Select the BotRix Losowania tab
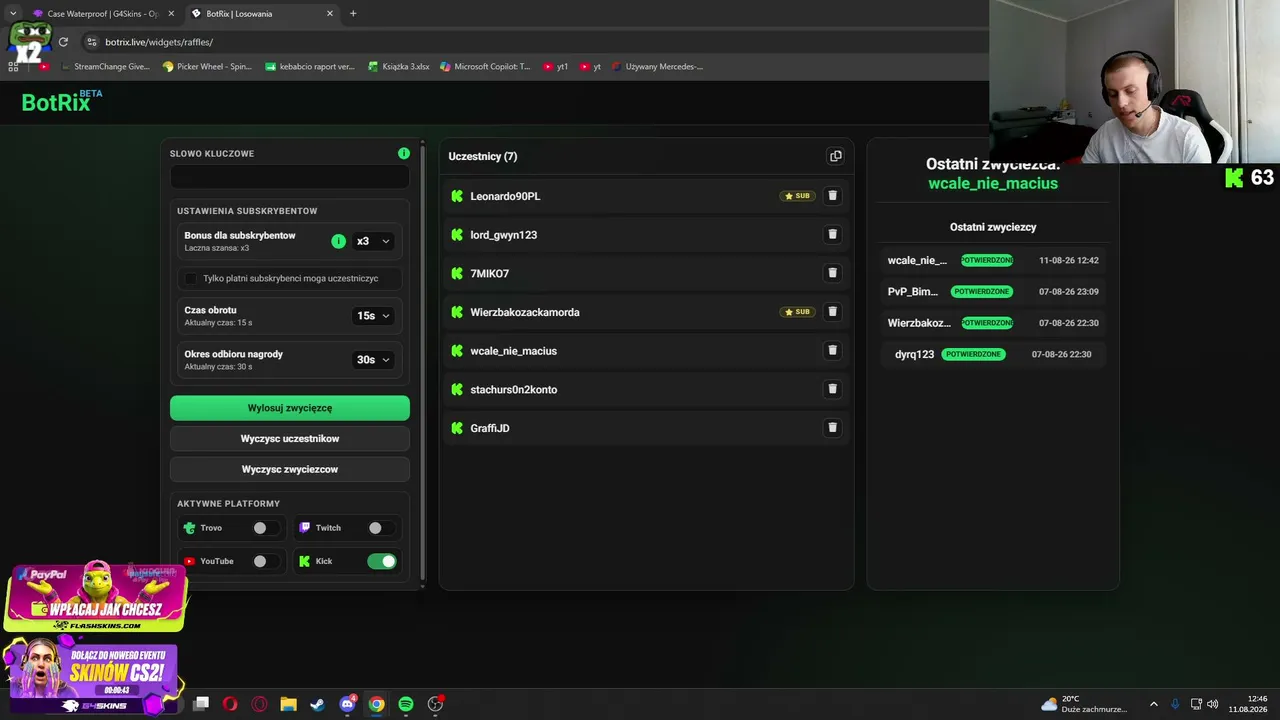 (261, 14)
